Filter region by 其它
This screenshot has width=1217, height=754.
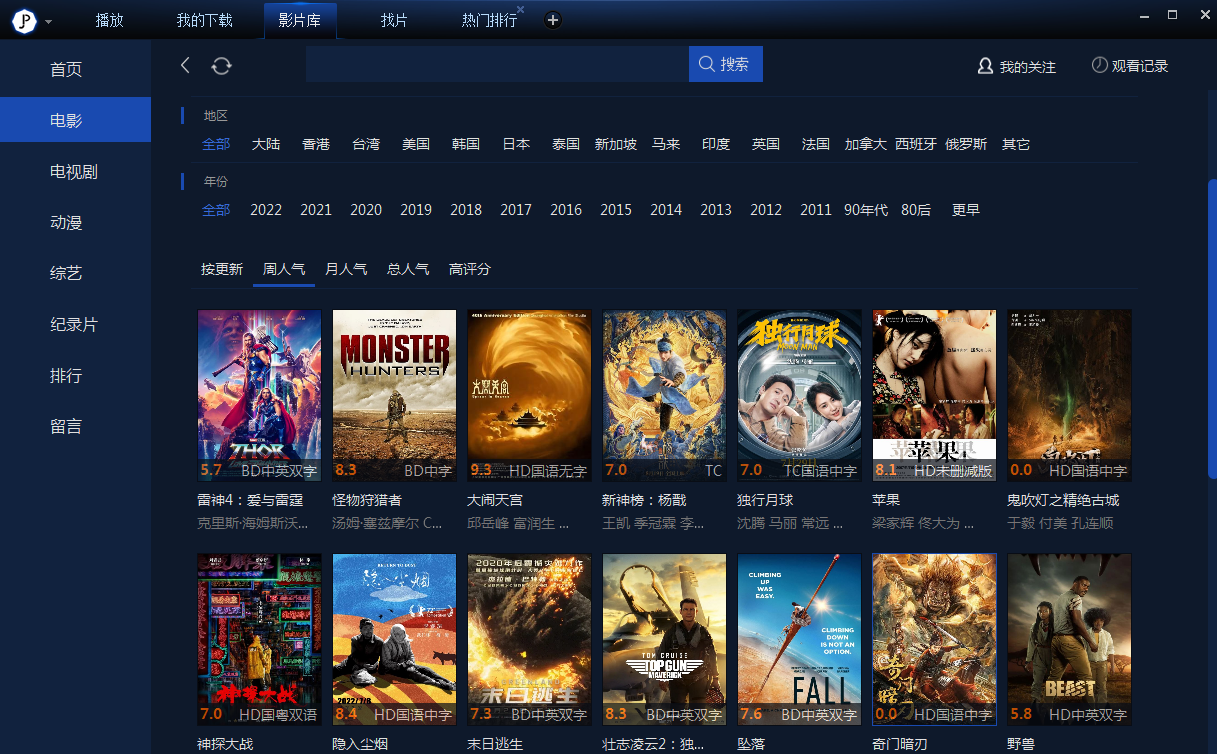click(1016, 144)
